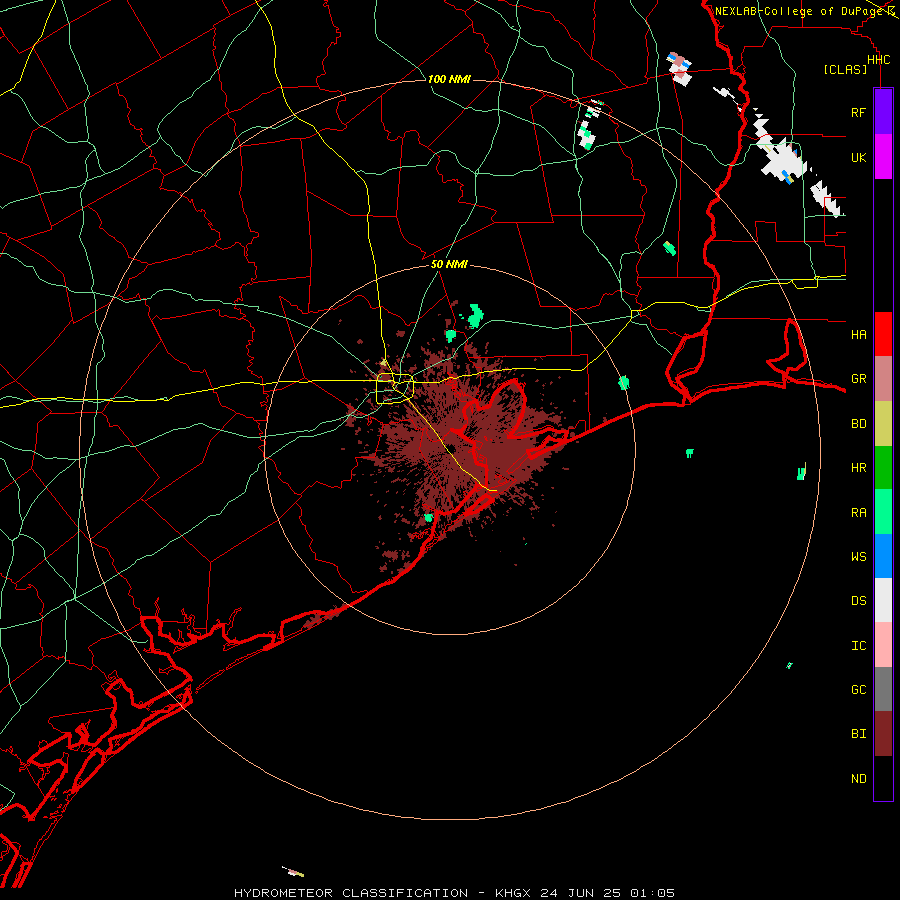
Task: Pick the mint green RA legend swatch
Action: 883,512
